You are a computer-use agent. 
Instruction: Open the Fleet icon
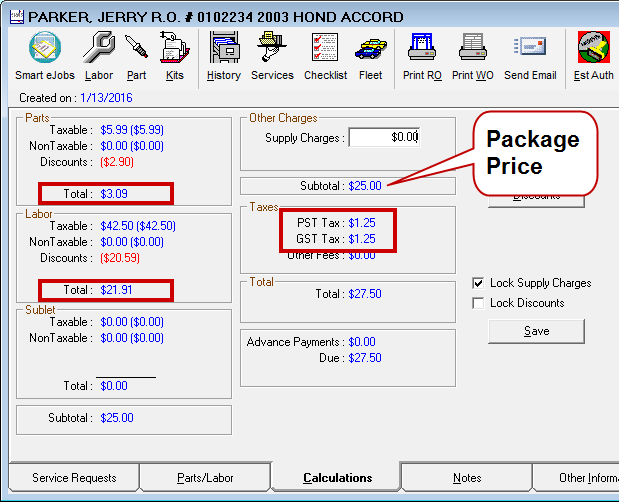pos(370,55)
